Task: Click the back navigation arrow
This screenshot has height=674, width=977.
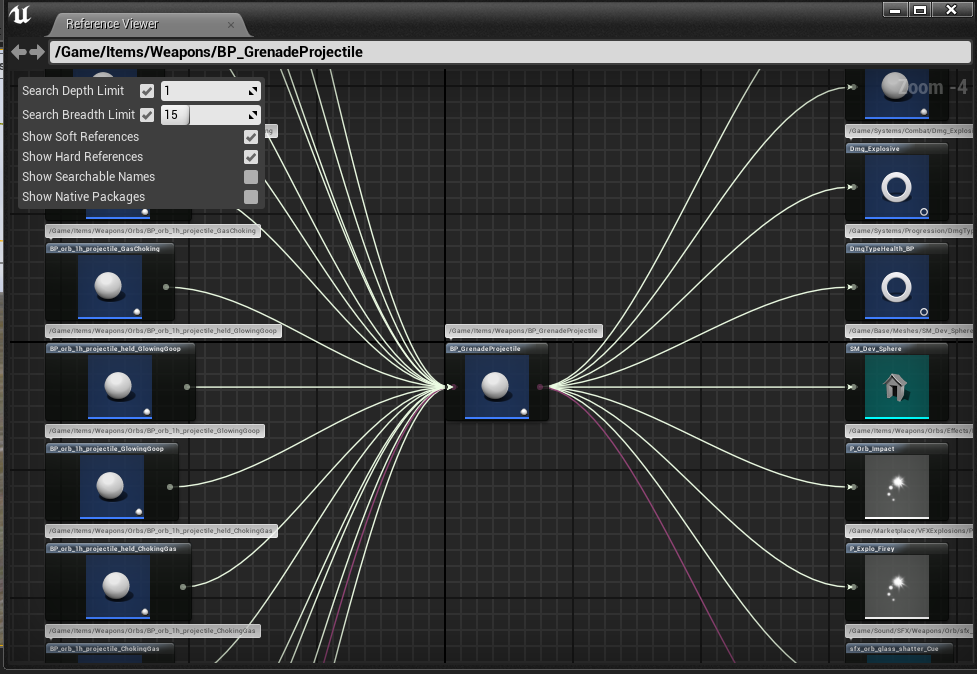Action: 18,52
